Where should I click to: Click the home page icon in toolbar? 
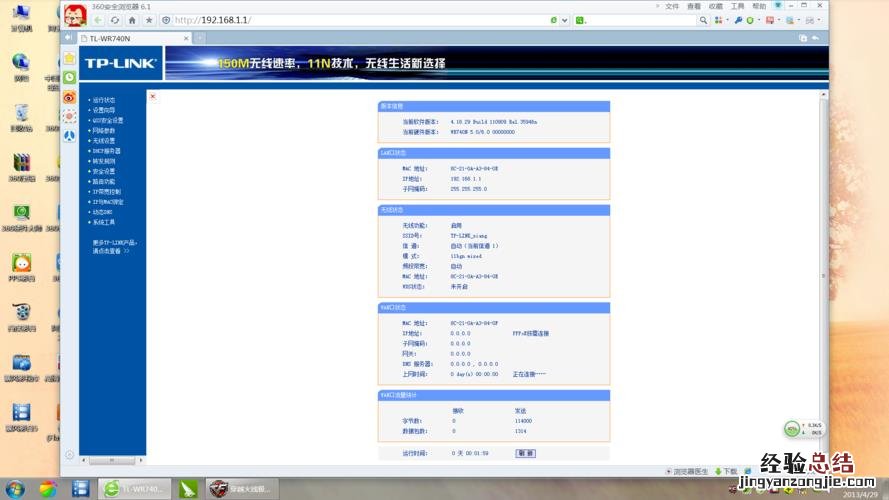click(x=132, y=20)
